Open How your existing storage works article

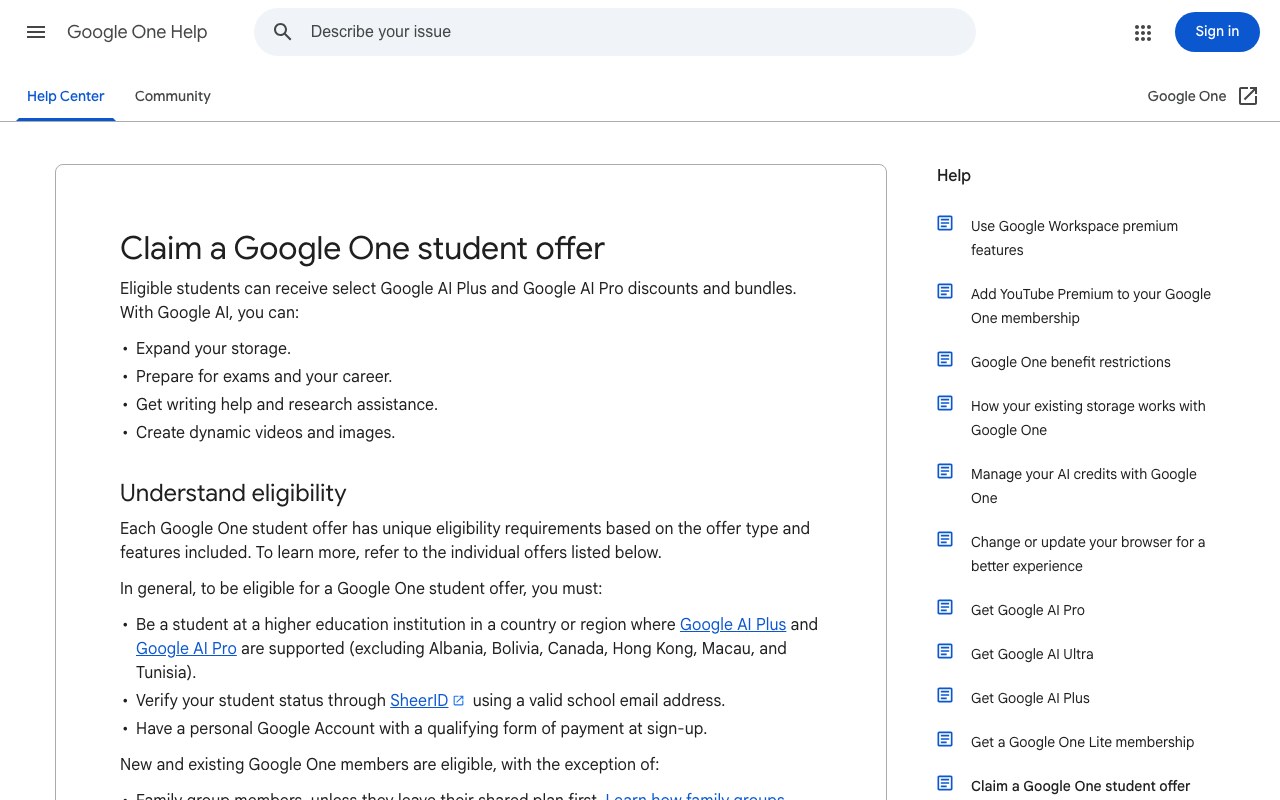click(x=1088, y=418)
